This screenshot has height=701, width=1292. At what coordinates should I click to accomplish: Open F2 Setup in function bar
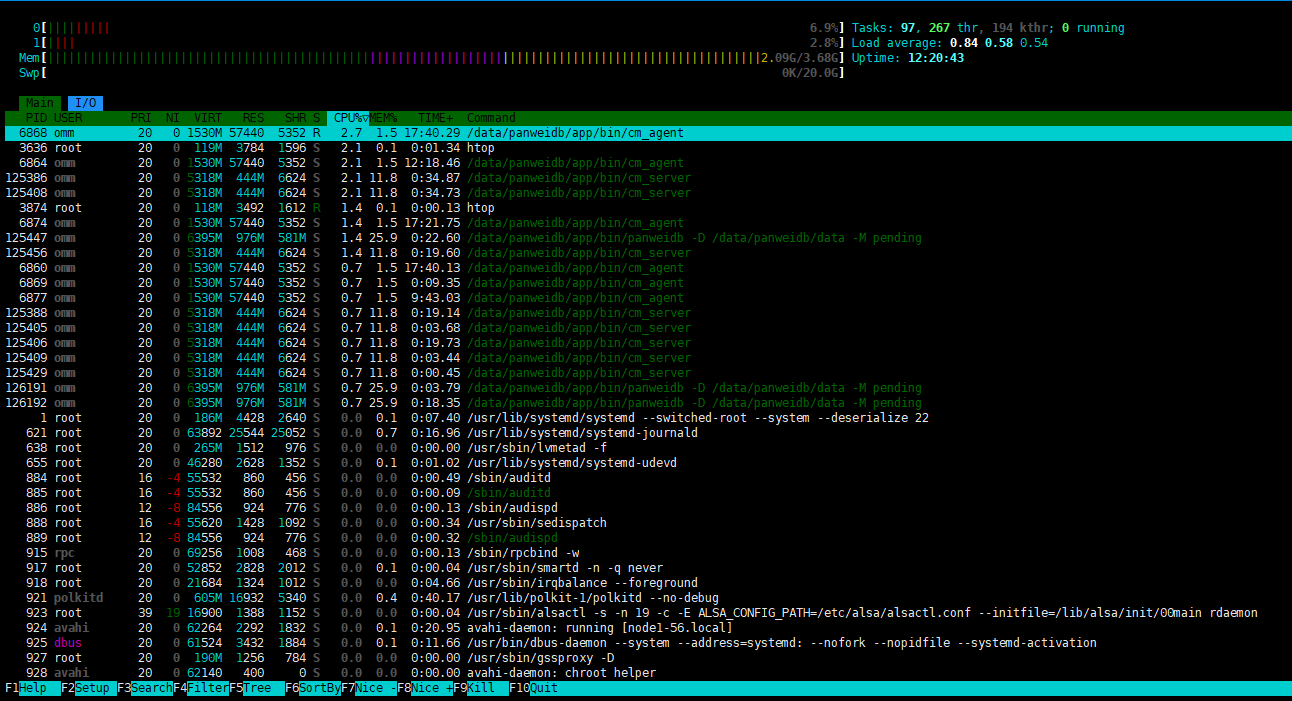click(88, 688)
